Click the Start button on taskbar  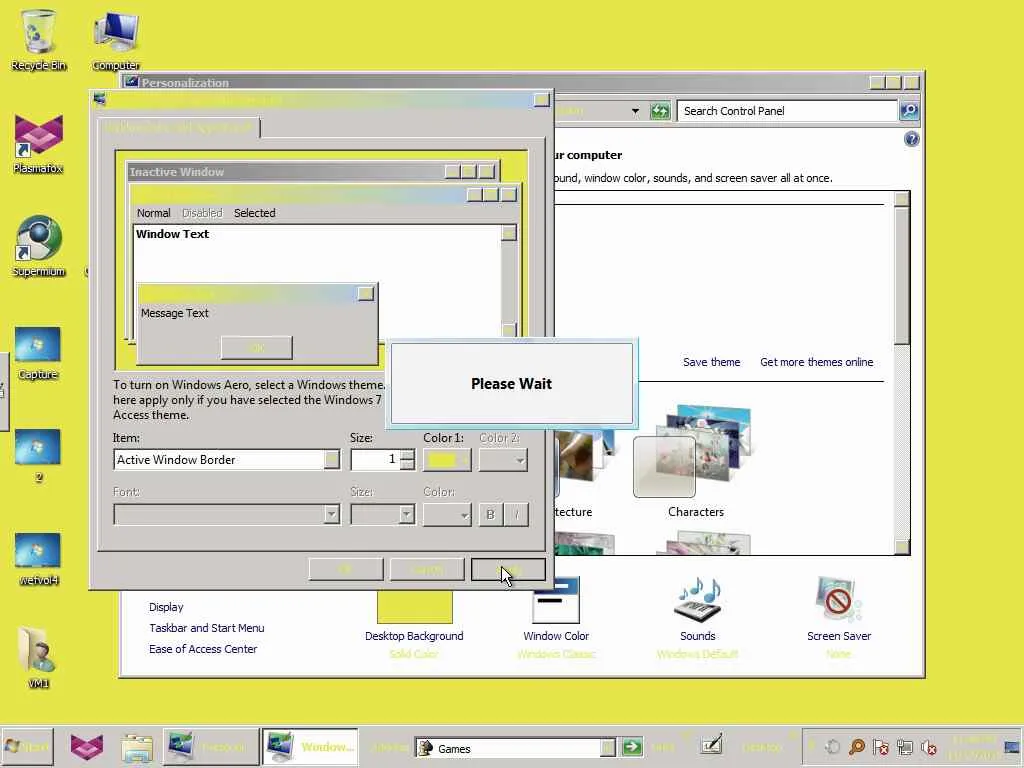(27, 746)
